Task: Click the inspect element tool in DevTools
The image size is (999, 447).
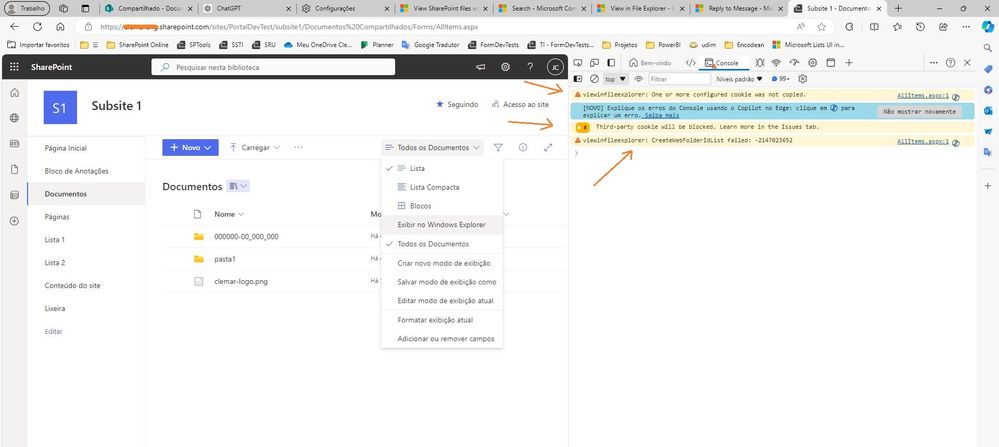Action: click(x=578, y=62)
